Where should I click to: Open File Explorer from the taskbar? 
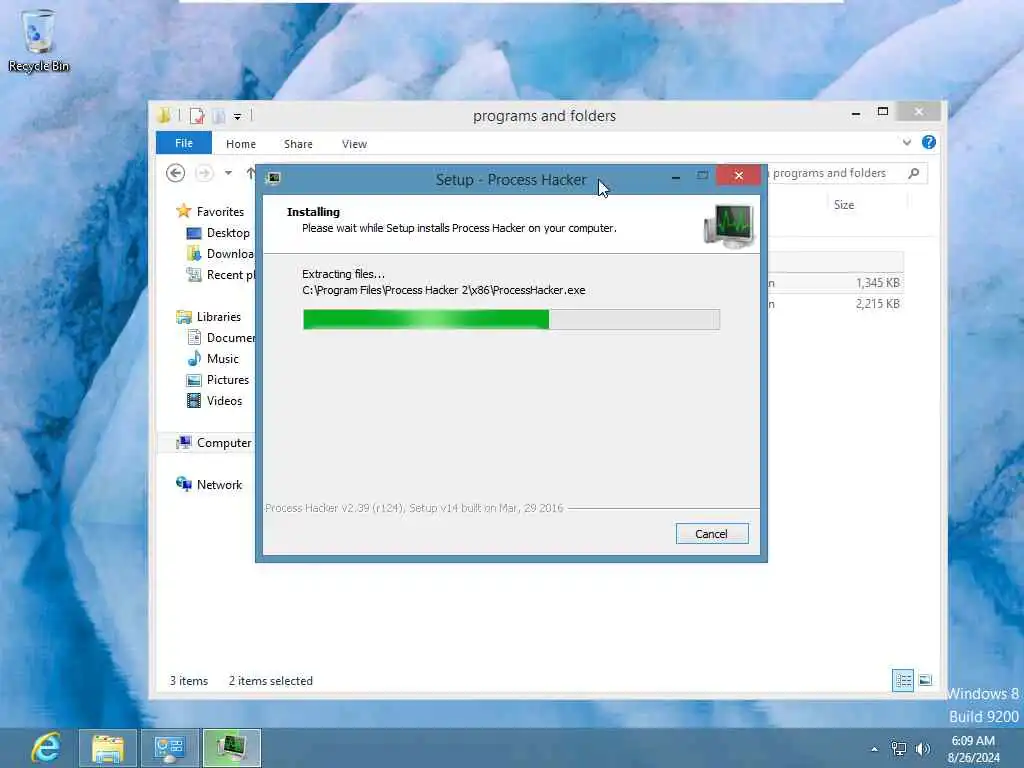pyautogui.click(x=108, y=748)
